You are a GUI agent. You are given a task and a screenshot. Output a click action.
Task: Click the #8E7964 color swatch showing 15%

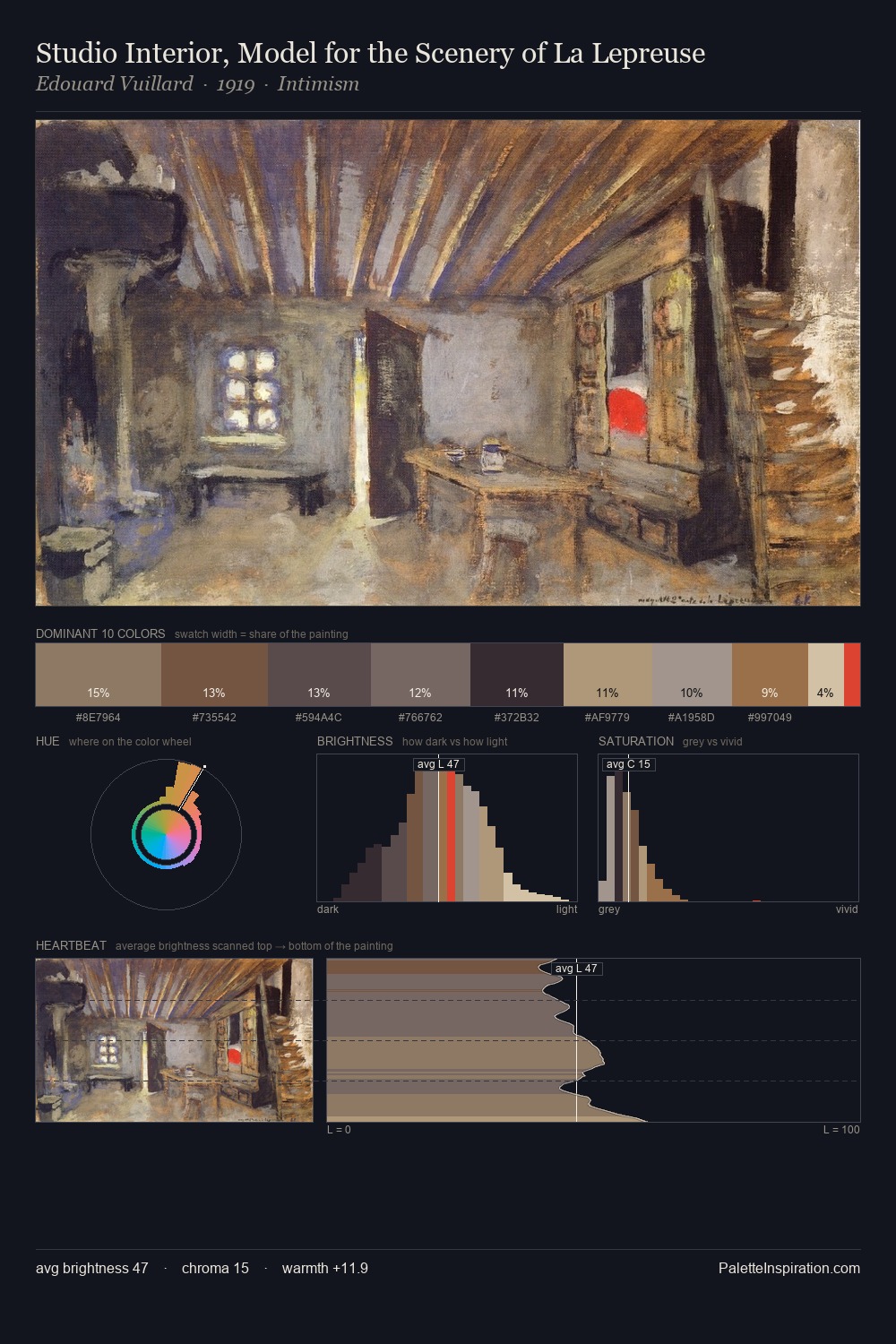click(x=99, y=675)
